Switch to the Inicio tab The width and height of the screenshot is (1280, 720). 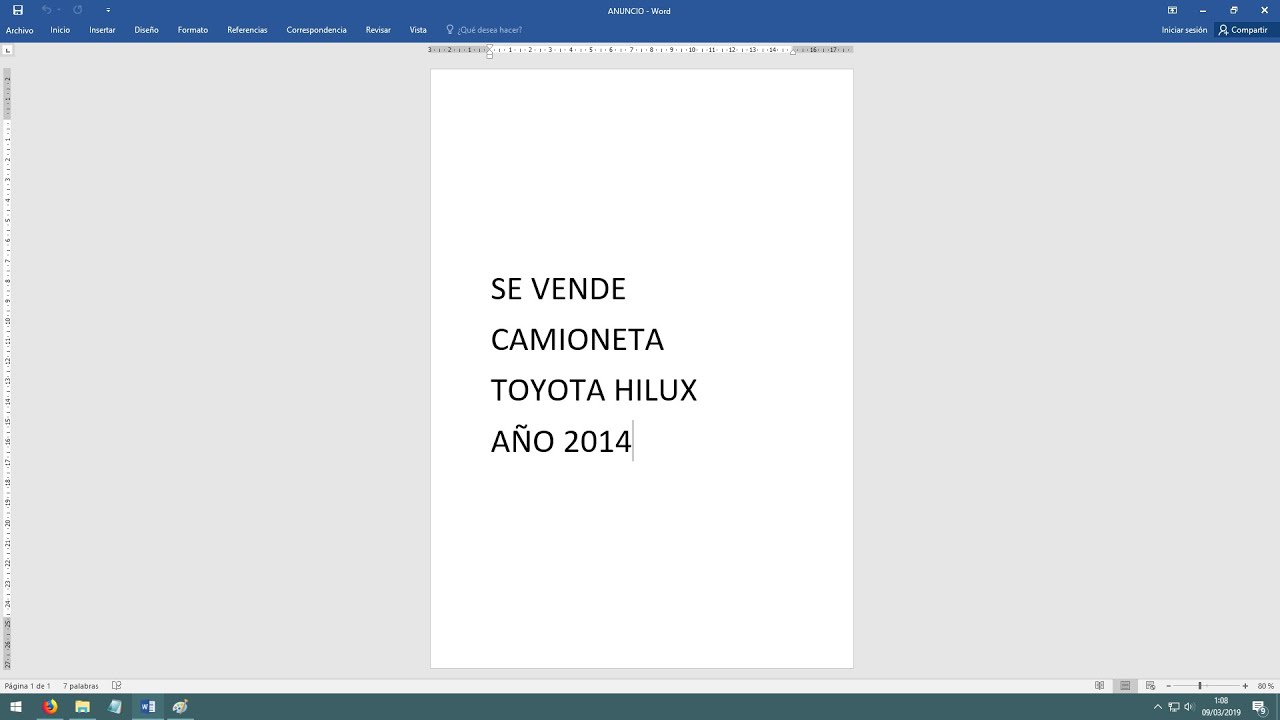pyautogui.click(x=60, y=30)
